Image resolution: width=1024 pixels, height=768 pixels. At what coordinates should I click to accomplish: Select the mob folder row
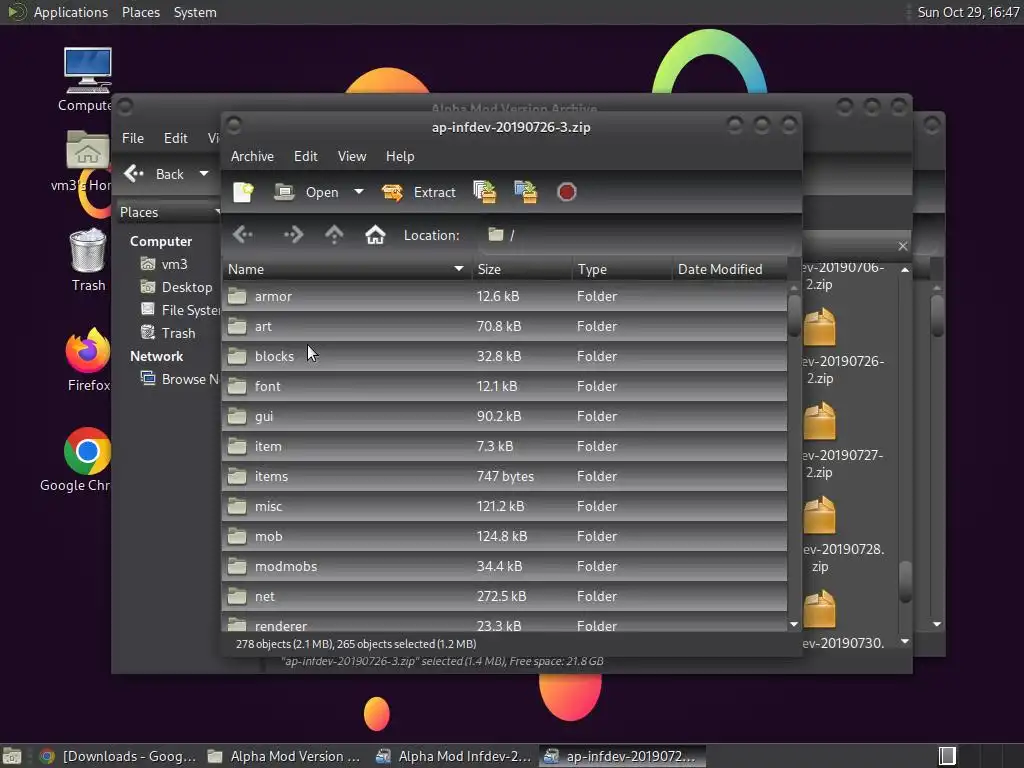point(504,536)
